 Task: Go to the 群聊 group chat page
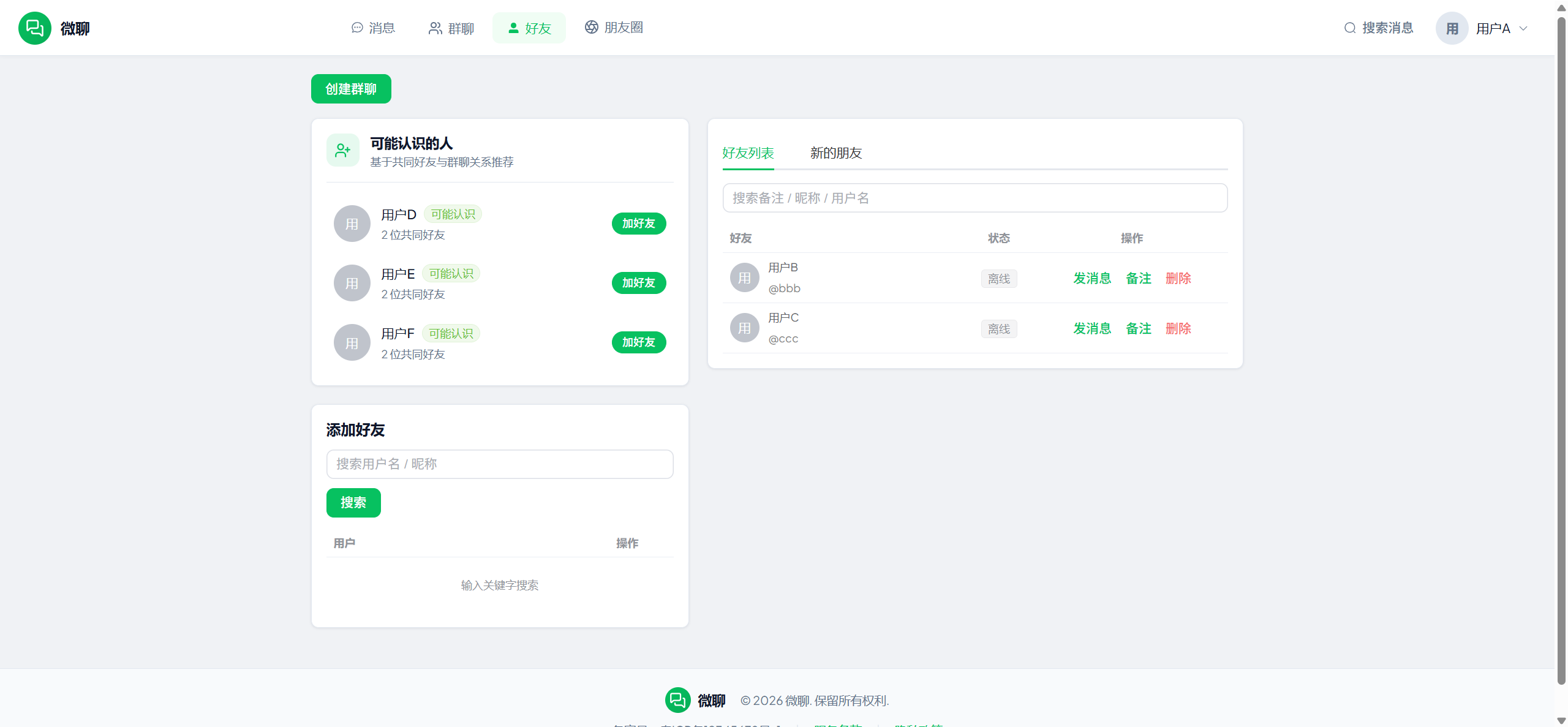tap(451, 28)
